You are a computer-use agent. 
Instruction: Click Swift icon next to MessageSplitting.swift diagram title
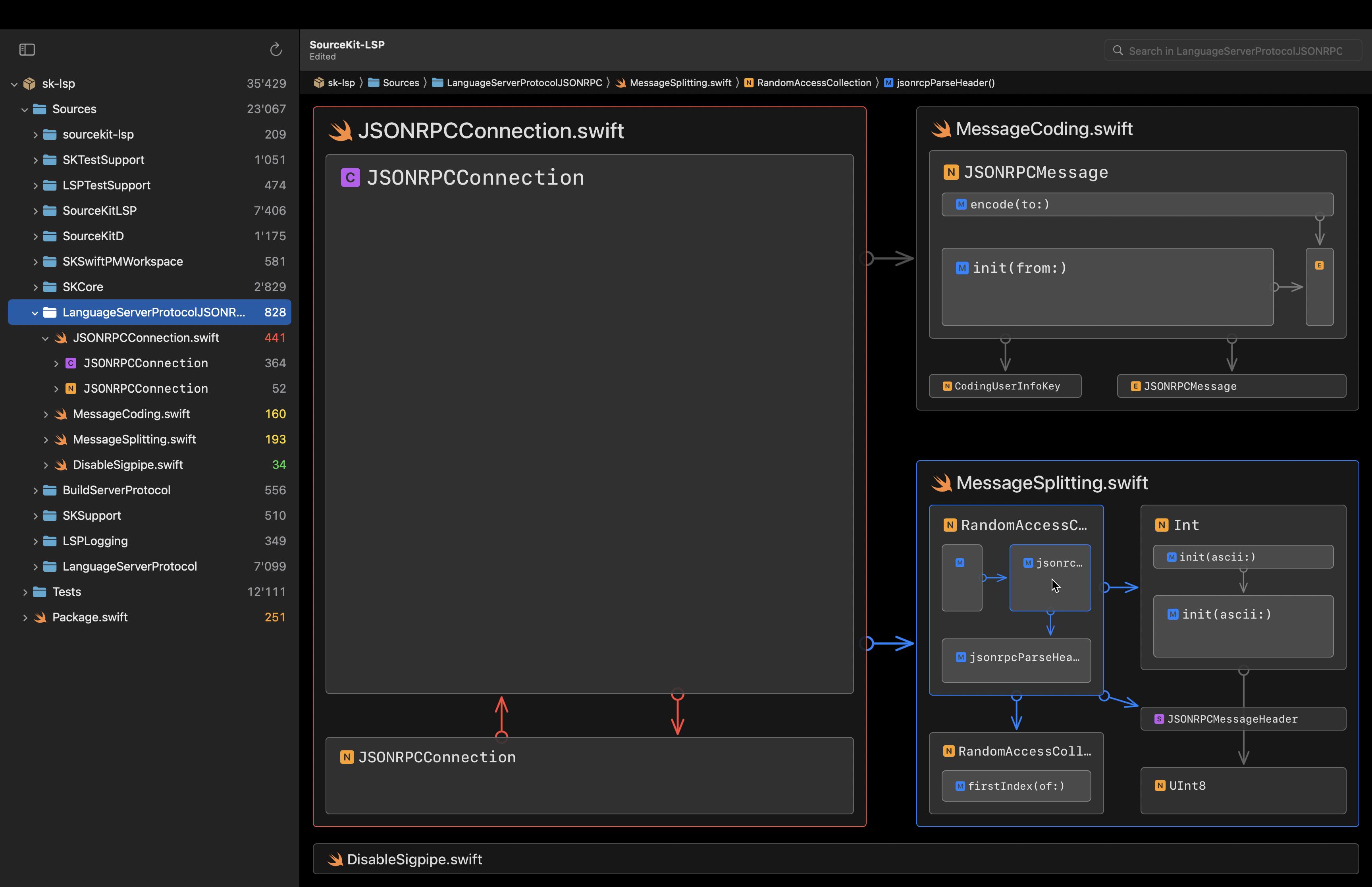(x=941, y=483)
